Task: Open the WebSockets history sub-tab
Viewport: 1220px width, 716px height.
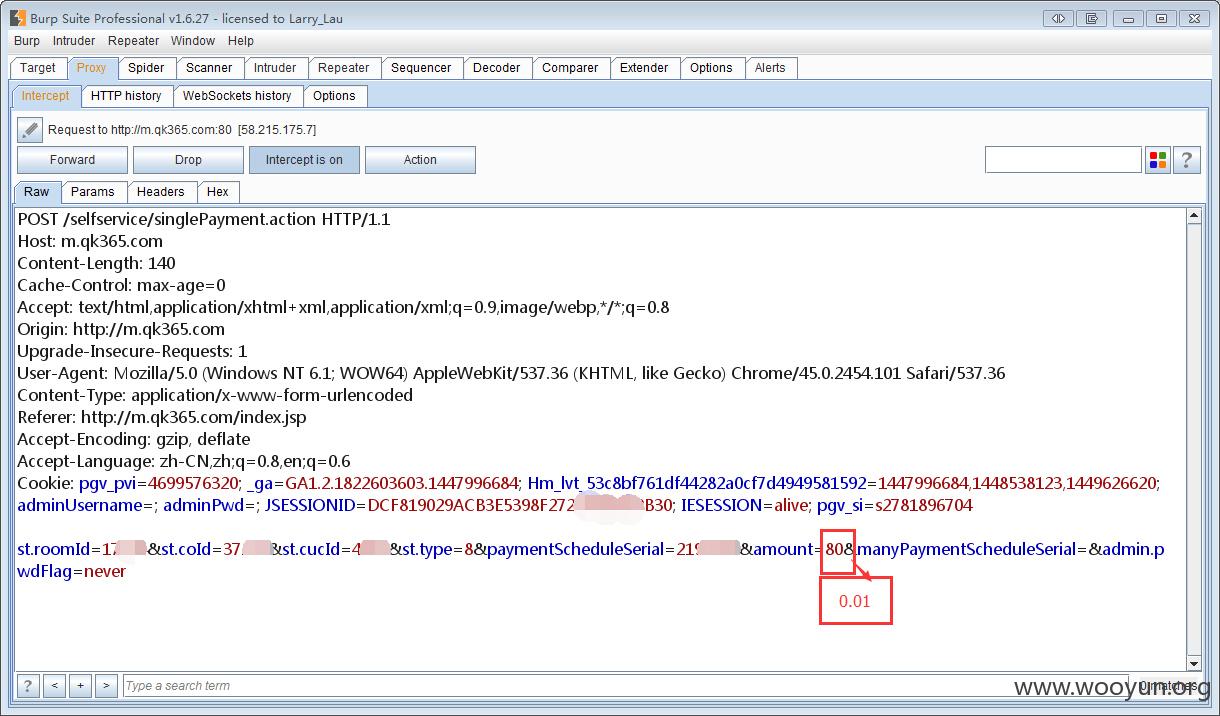Action: pos(237,96)
